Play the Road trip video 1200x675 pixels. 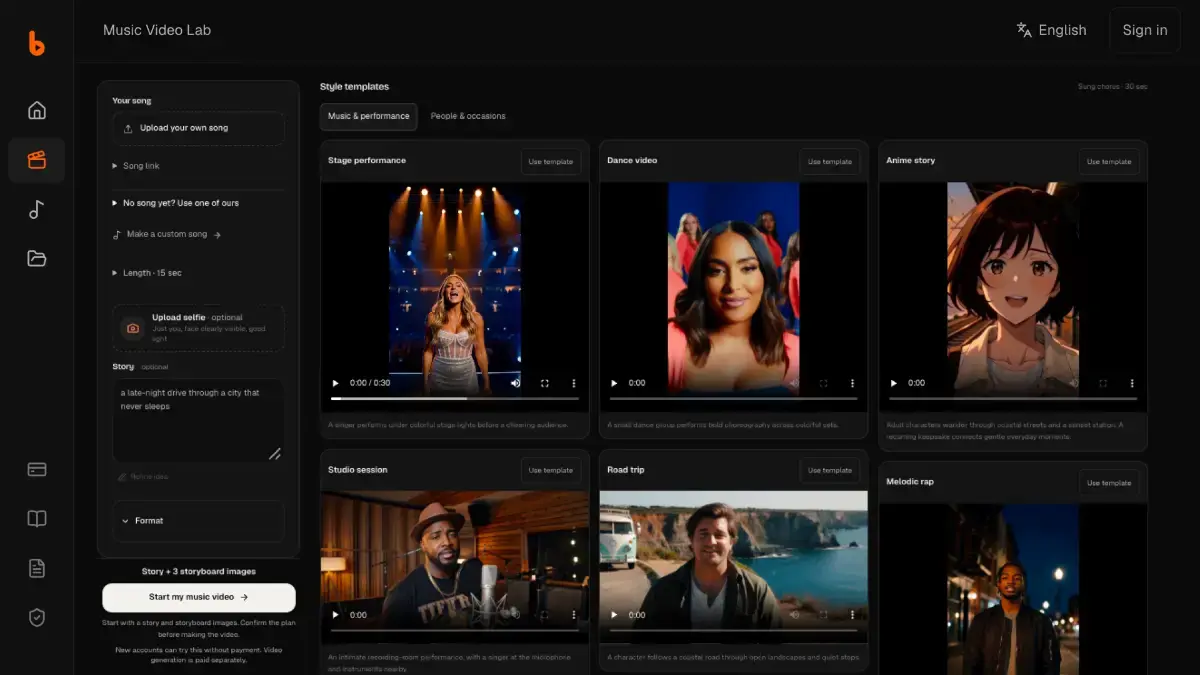pos(615,615)
